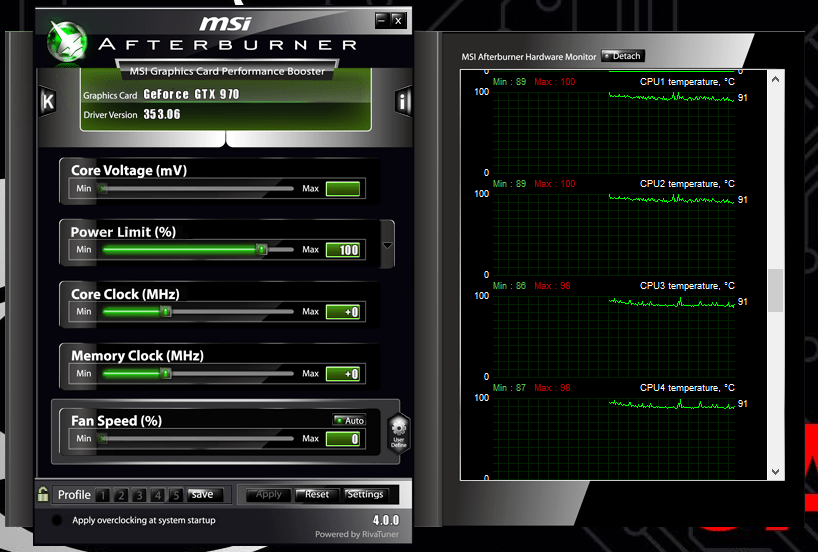818x552 pixels.
Task: Click the Core Clock value field
Action: point(343,312)
